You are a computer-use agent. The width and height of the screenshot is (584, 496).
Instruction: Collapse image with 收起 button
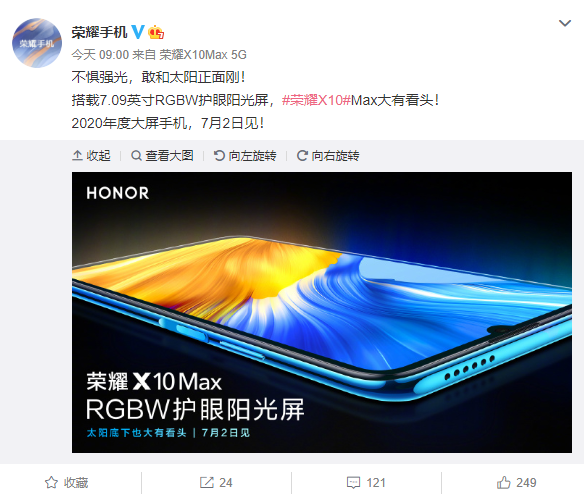tap(92, 156)
